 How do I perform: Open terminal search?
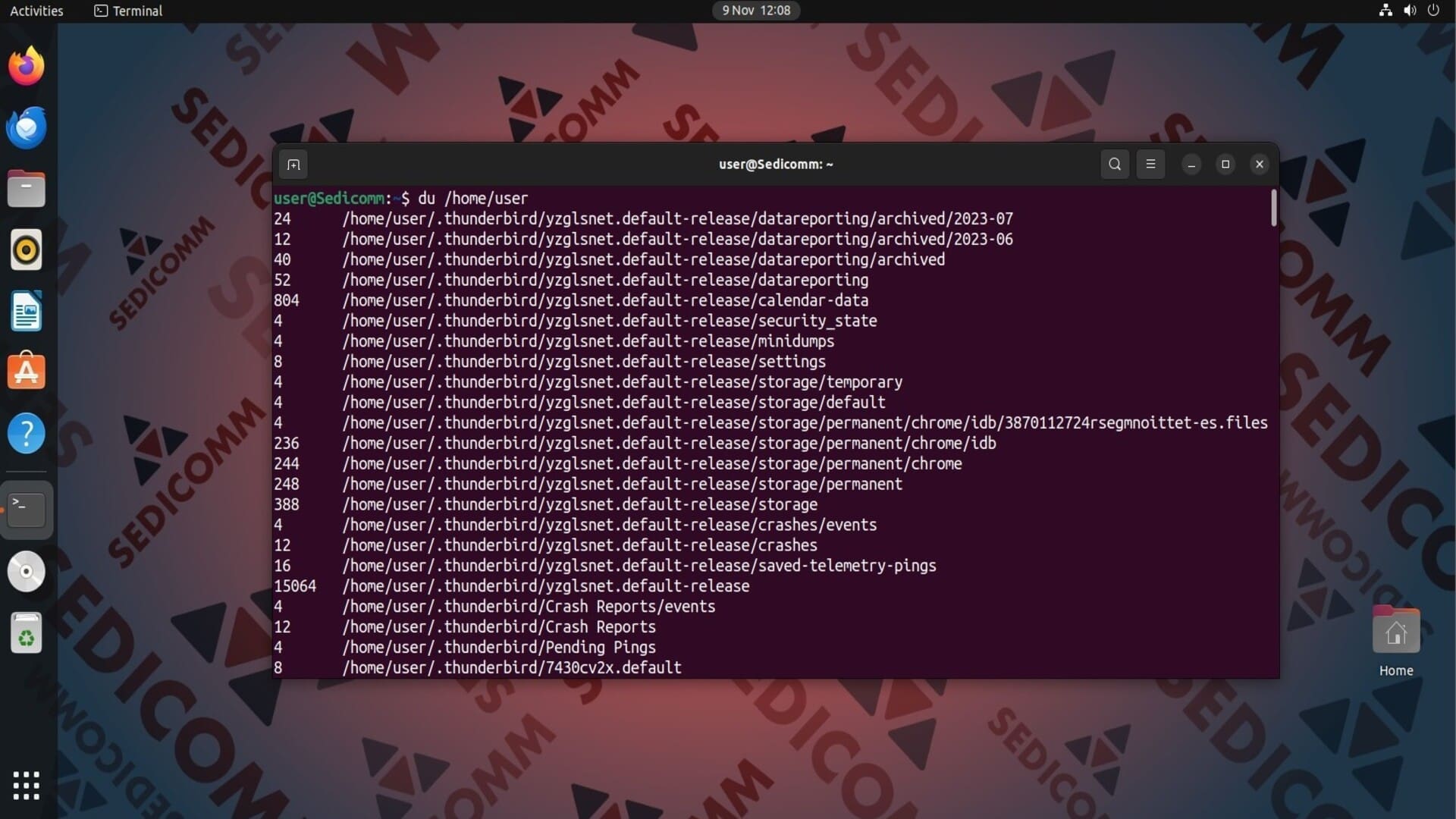coord(1115,164)
